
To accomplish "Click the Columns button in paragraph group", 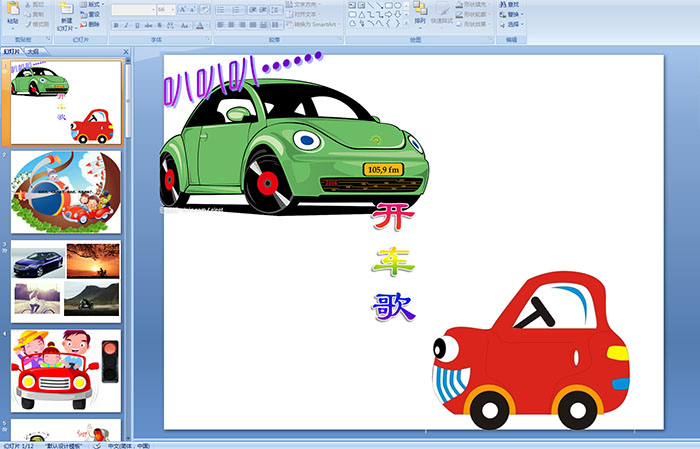I will click(276, 25).
